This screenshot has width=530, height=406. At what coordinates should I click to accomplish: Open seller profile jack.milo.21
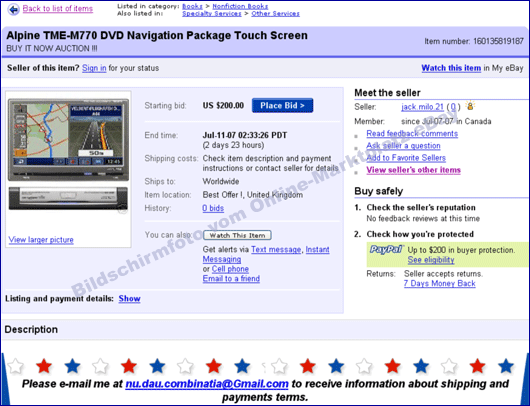click(x=422, y=107)
